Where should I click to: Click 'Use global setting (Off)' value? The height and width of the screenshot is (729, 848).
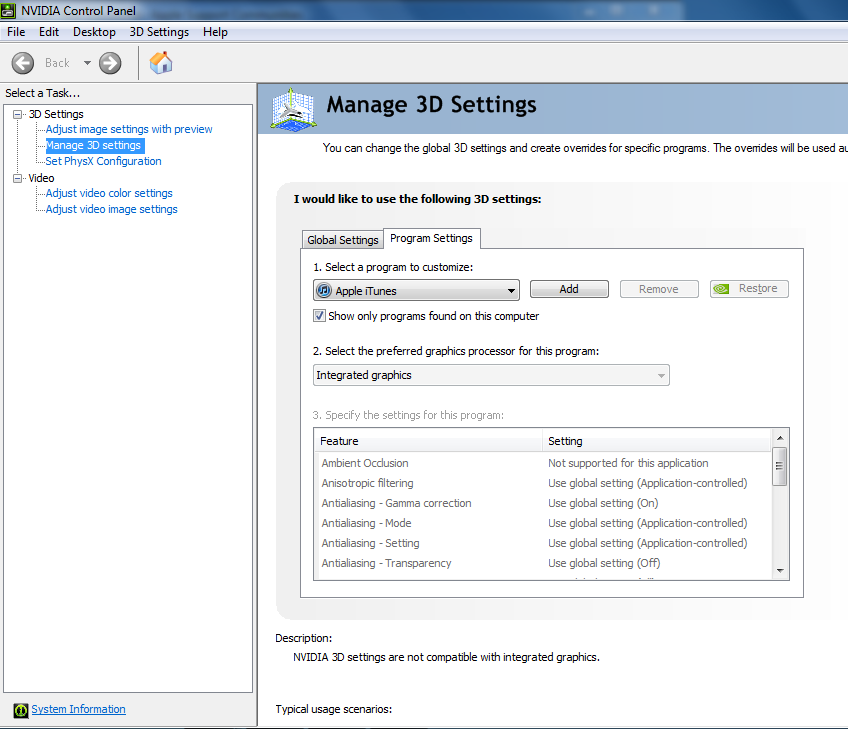coord(604,563)
